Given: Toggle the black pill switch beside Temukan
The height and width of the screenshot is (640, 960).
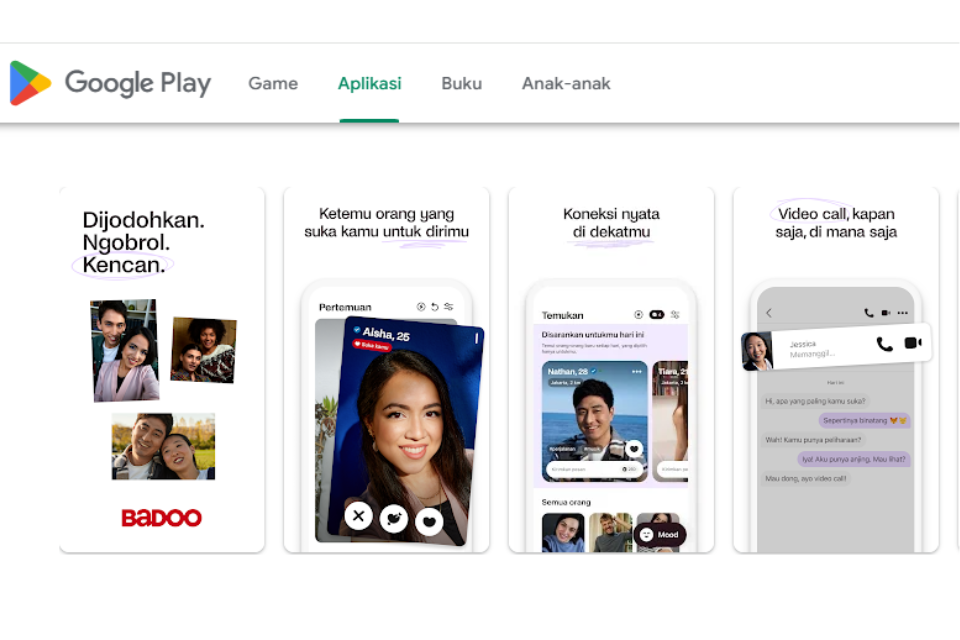Looking at the screenshot, I should point(657,315).
